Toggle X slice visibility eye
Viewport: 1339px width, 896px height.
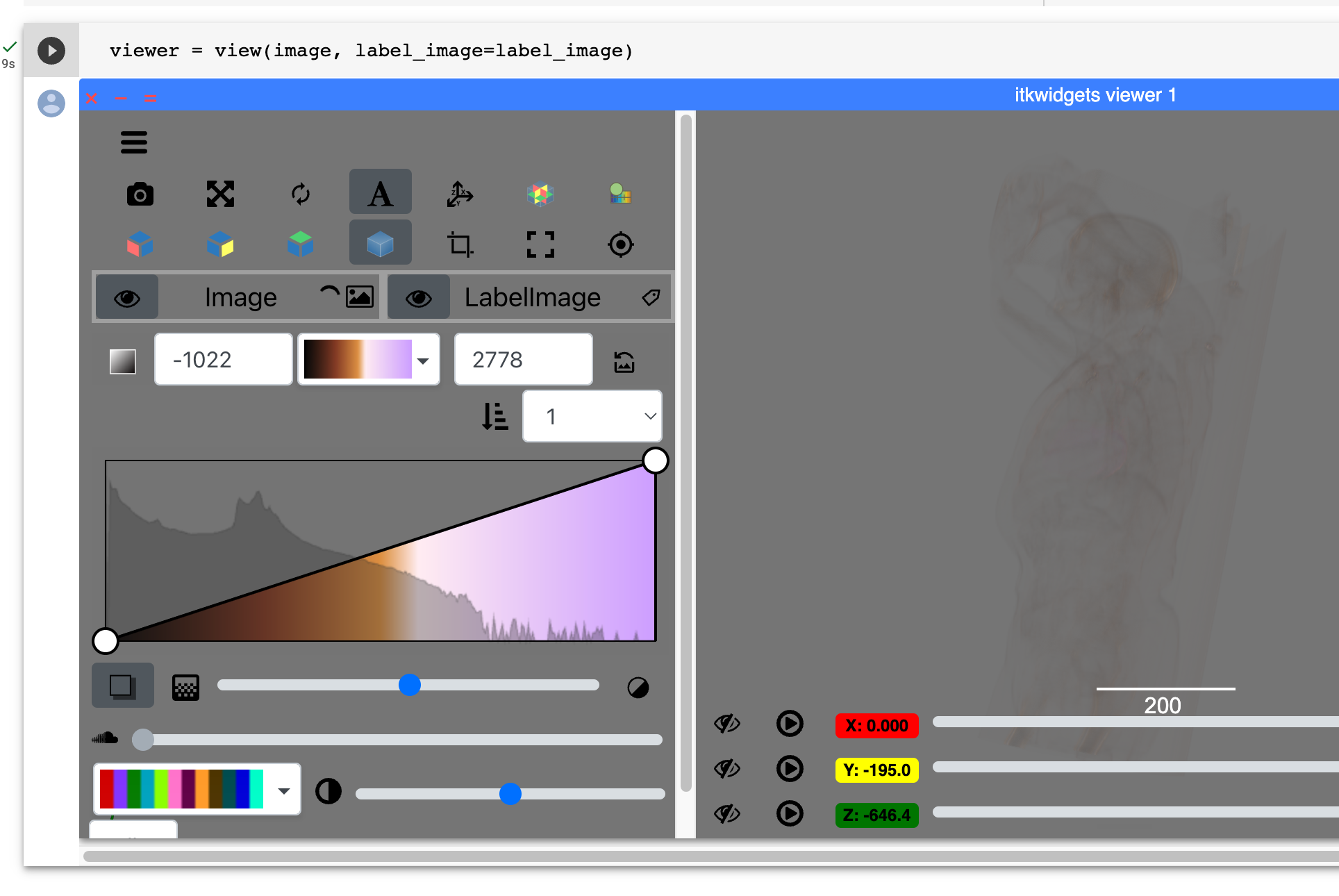[727, 724]
